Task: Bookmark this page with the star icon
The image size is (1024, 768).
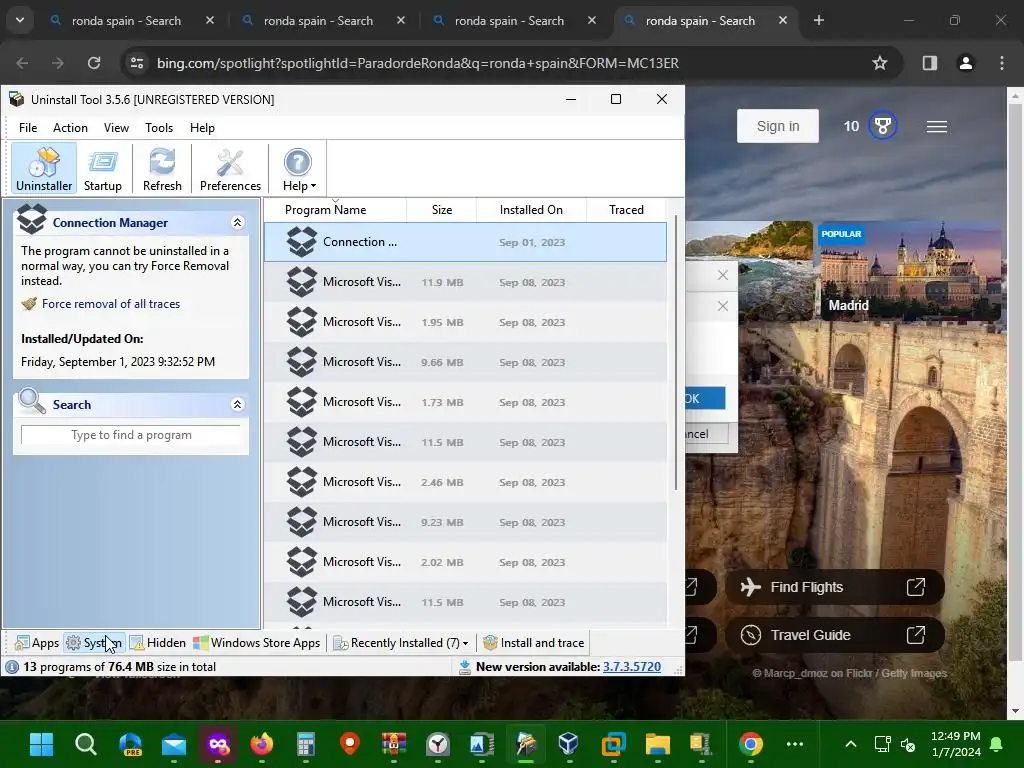Action: [x=880, y=63]
